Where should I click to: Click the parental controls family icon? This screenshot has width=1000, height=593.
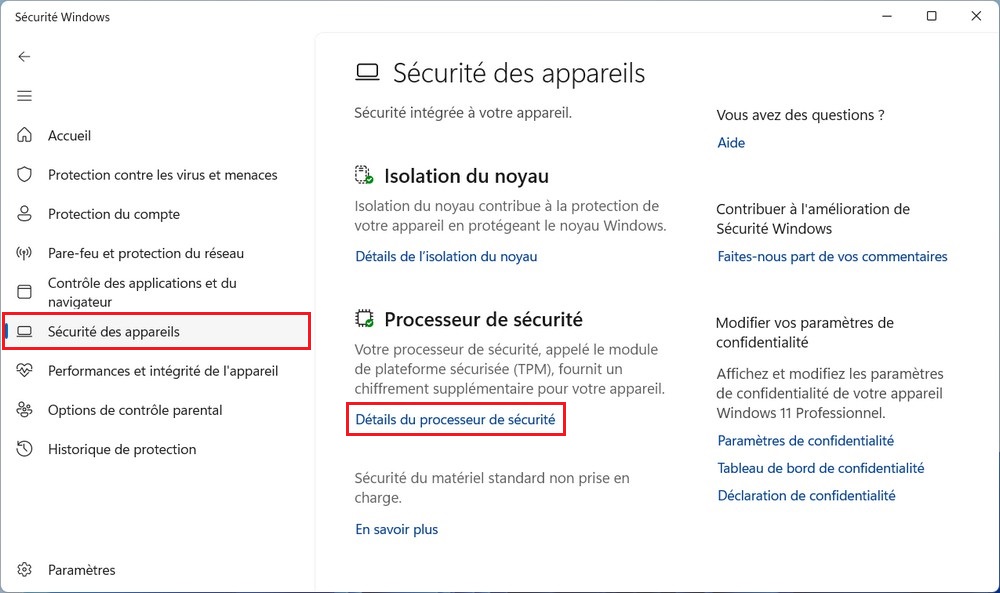25,410
